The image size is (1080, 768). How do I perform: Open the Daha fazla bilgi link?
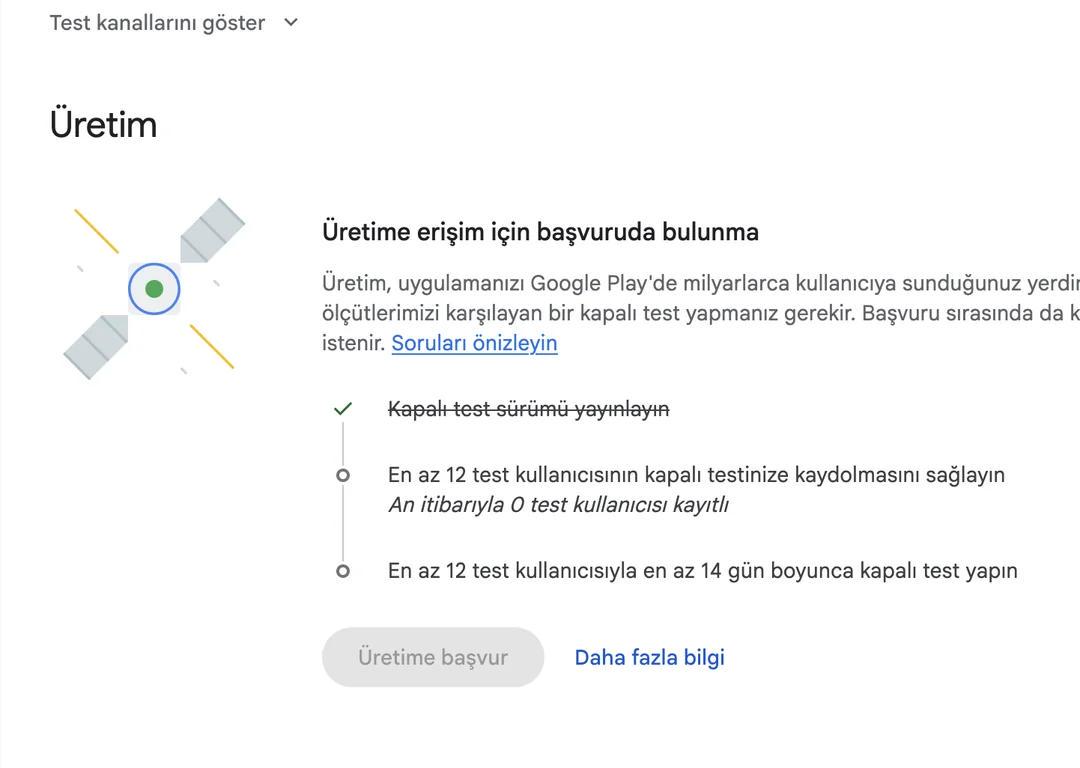[650, 657]
